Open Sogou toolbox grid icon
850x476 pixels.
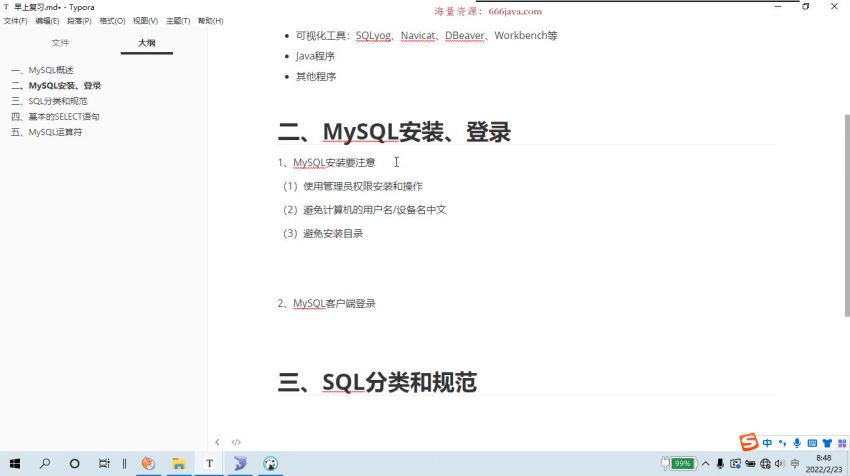pyautogui.click(x=842, y=443)
